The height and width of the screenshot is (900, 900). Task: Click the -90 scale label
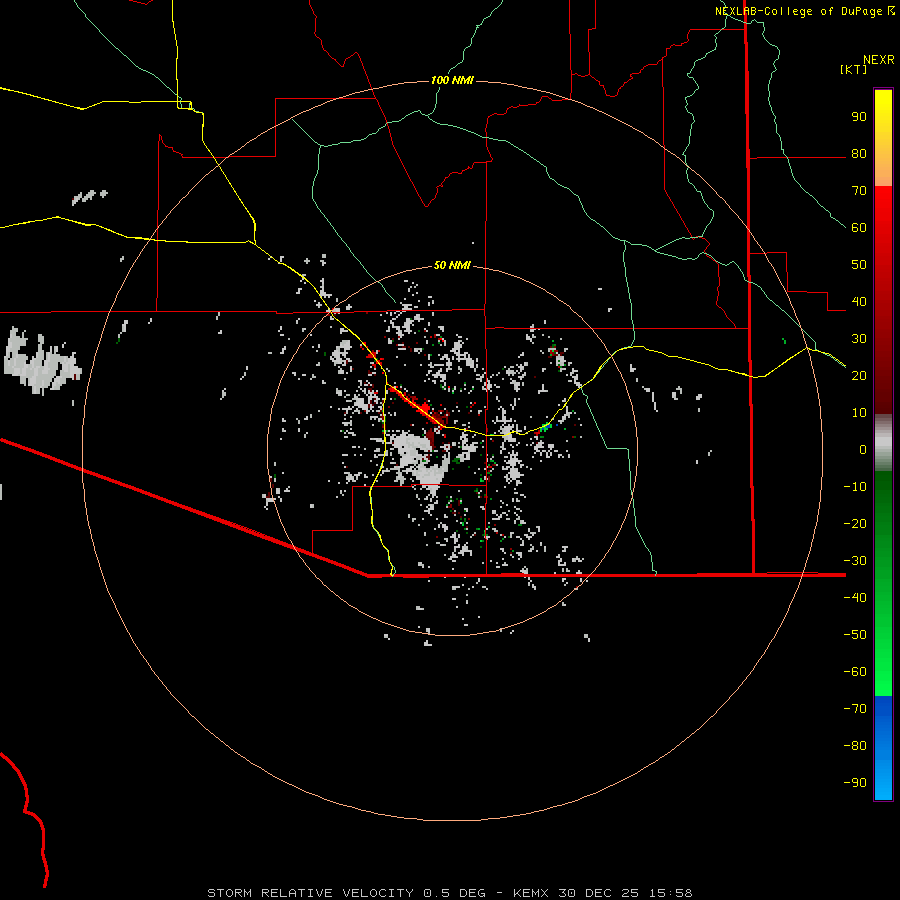click(x=855, y=783)
